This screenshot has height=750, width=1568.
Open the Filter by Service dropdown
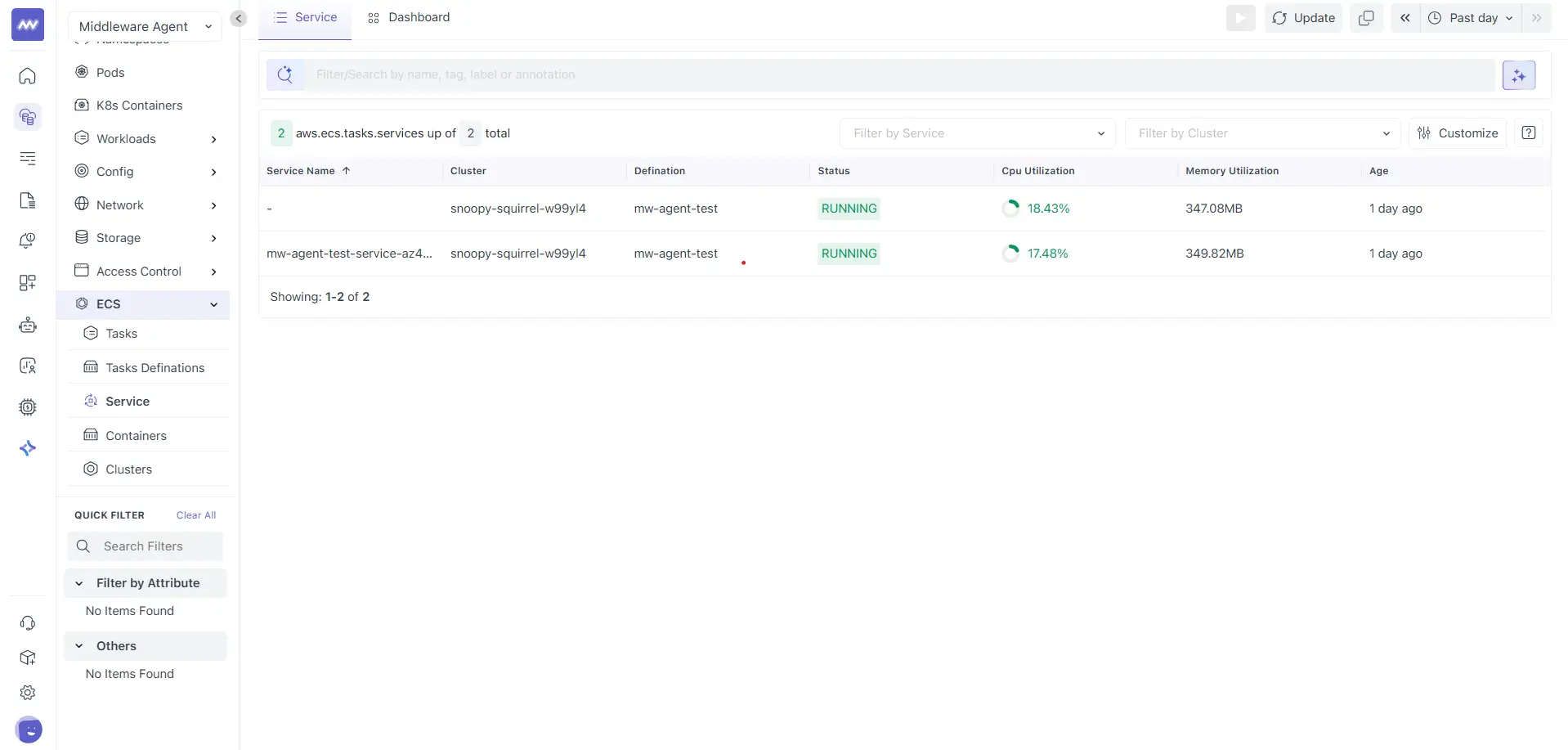[977, 133]
